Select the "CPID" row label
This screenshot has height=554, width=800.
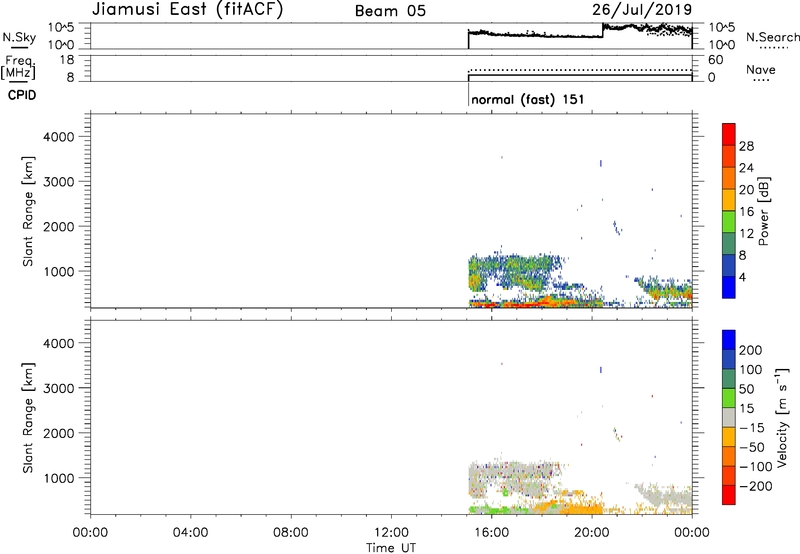coord(21,95)
